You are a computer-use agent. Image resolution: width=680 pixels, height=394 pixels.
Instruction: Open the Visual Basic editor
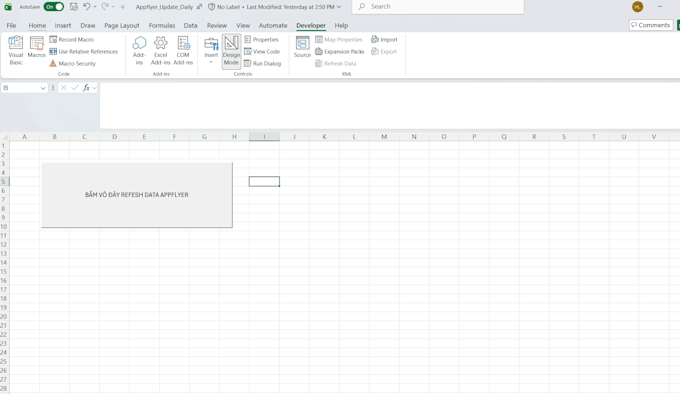[16, 50]
